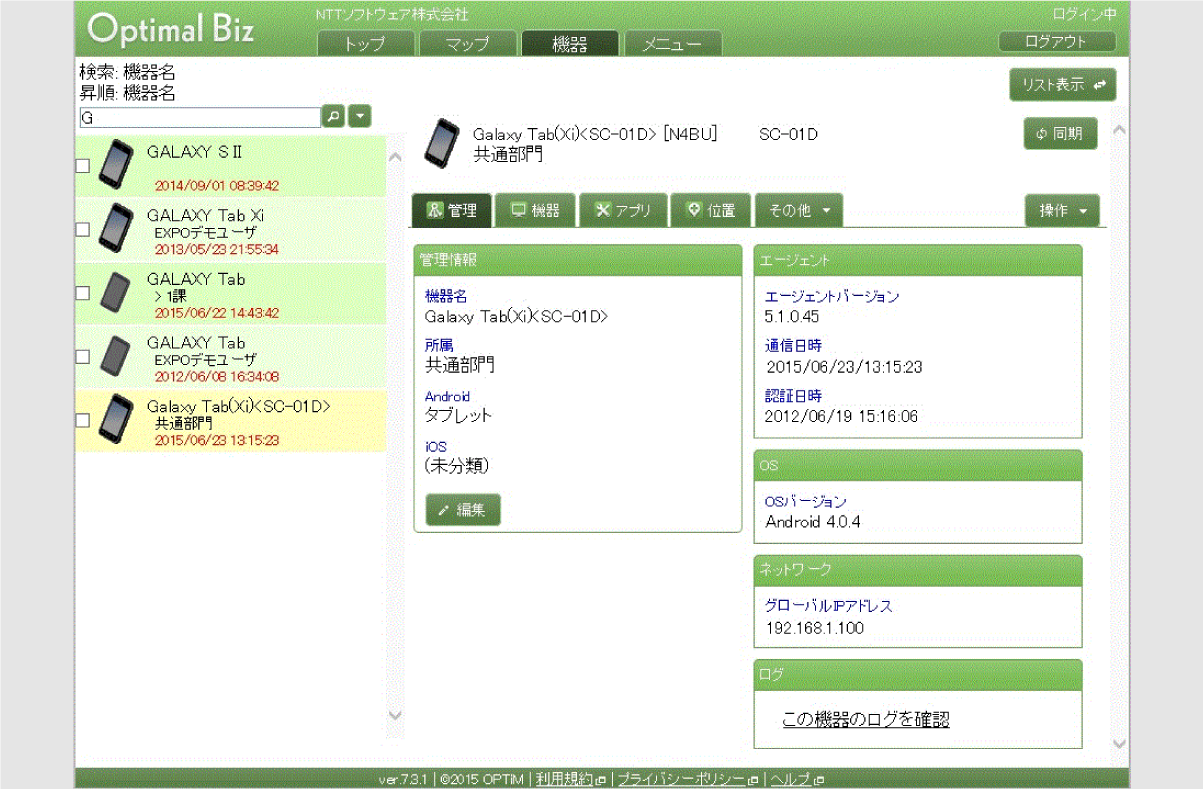Expand the 操作 actions dropdown
1203x789 pixels.
[x=1061, y=210]
